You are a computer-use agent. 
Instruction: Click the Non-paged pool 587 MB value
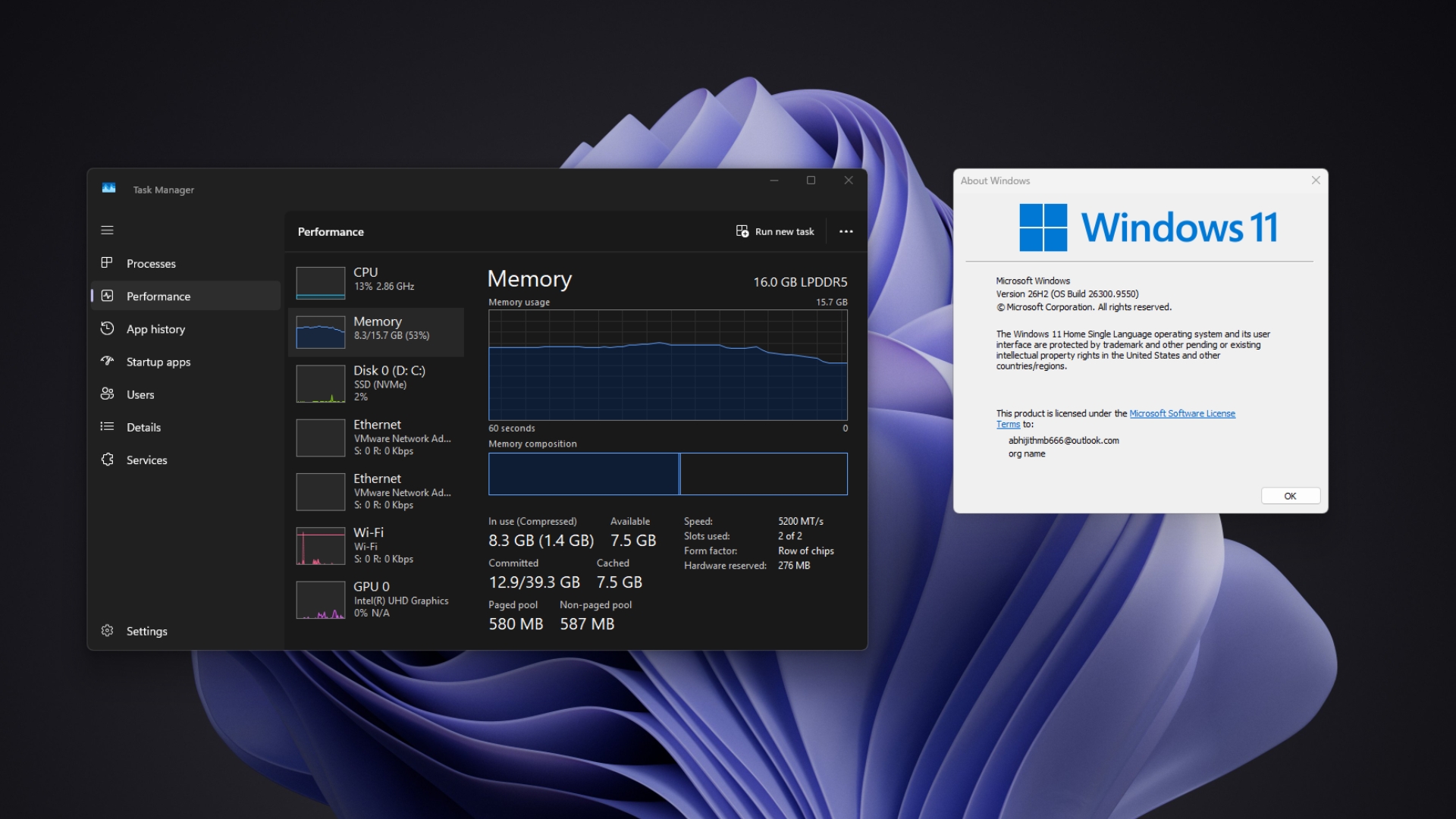(587, 624)
